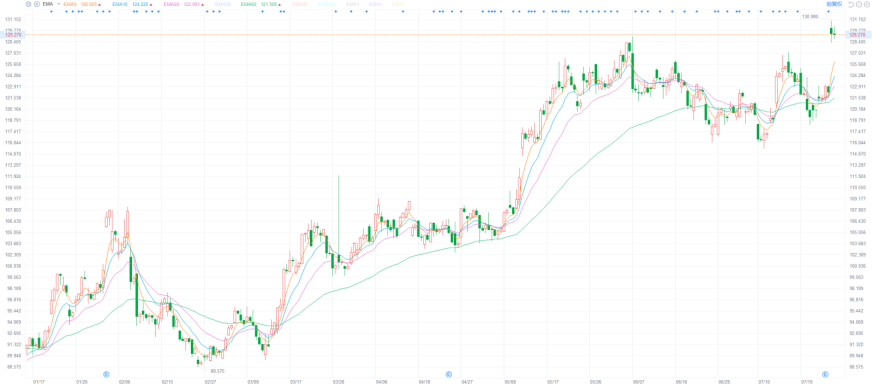
Task: Click the 122.993 EMA20 value
Action: click(192, 4)
